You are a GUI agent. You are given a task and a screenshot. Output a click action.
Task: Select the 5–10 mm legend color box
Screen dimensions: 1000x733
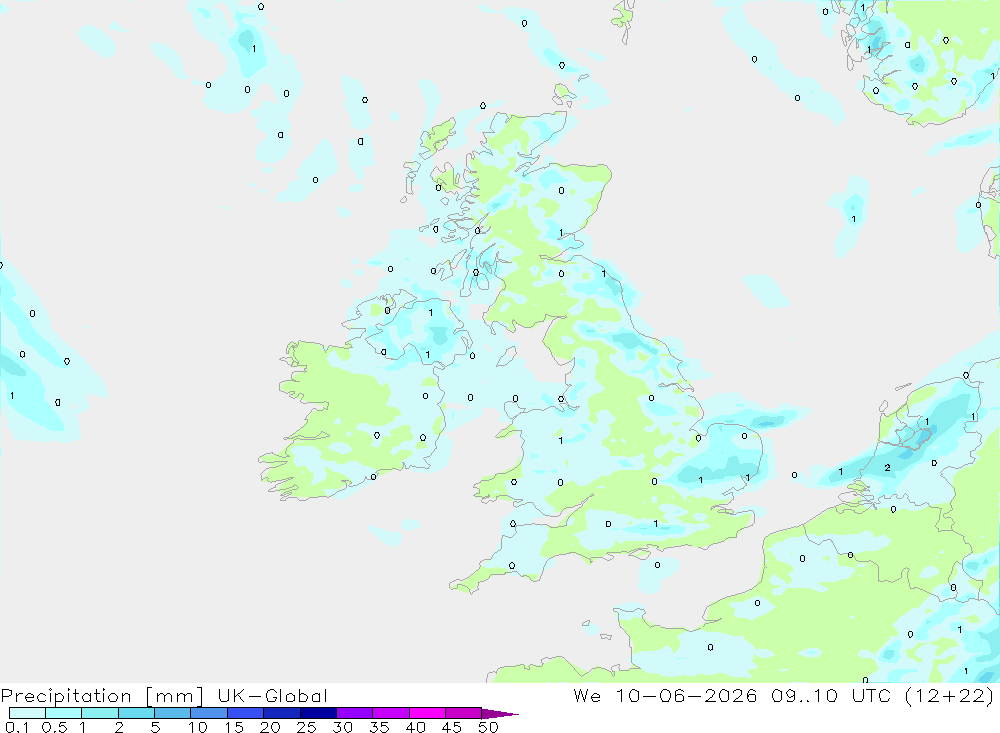pyautogui.click(x=172, y=713)
